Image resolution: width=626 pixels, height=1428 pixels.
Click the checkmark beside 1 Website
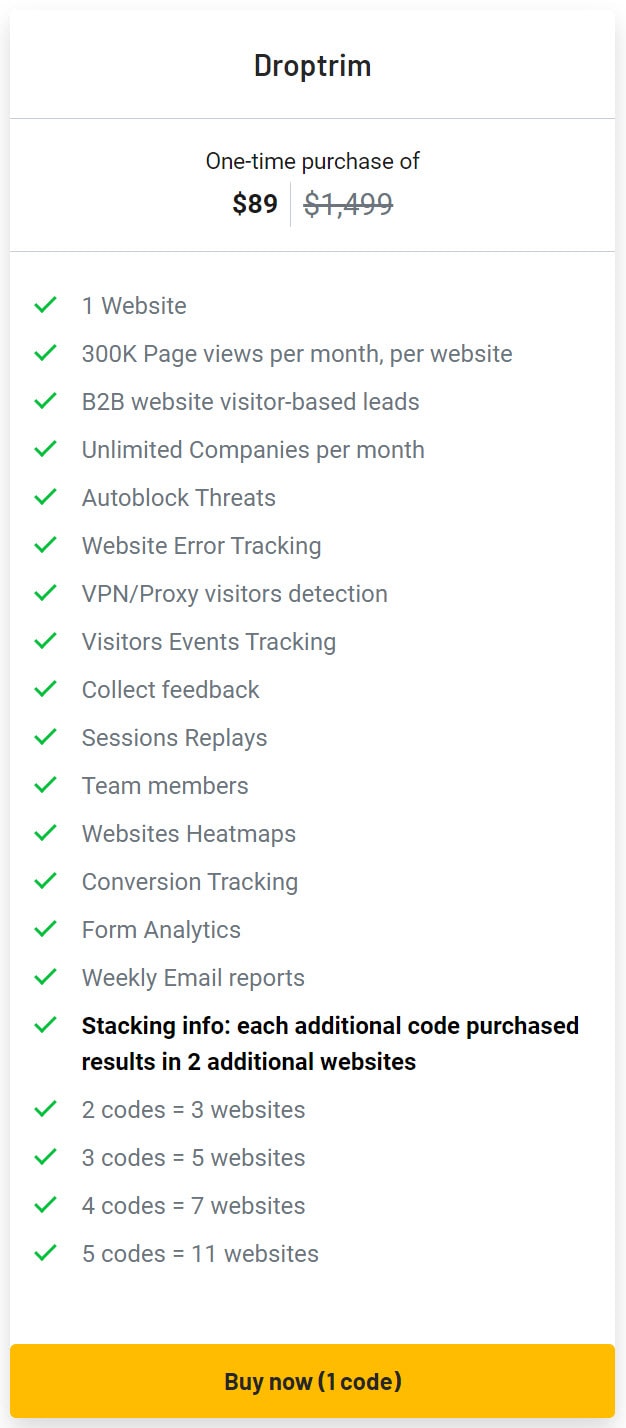tap(45, 305)
